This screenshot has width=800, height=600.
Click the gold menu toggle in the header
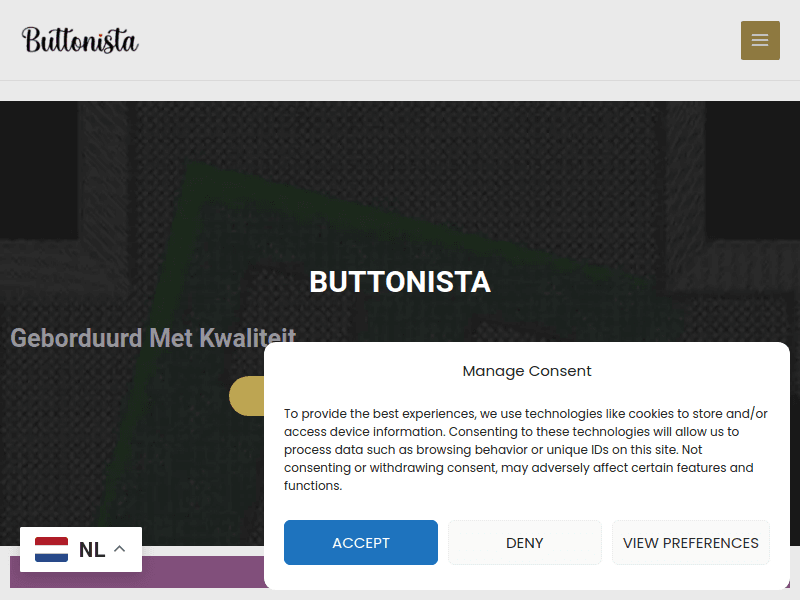pos(760,40)
